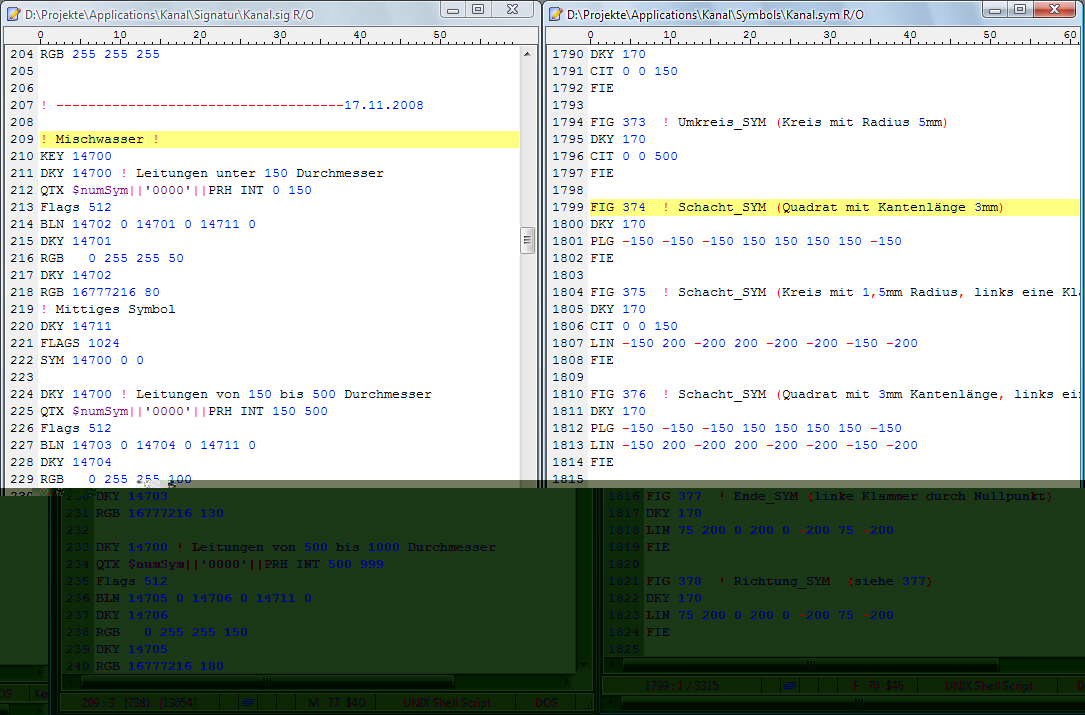The height and width of the screenshot is (715, 1085).
Task: Click line number 224 in Kanal.sig gutter
Action: tap(20, 394)
